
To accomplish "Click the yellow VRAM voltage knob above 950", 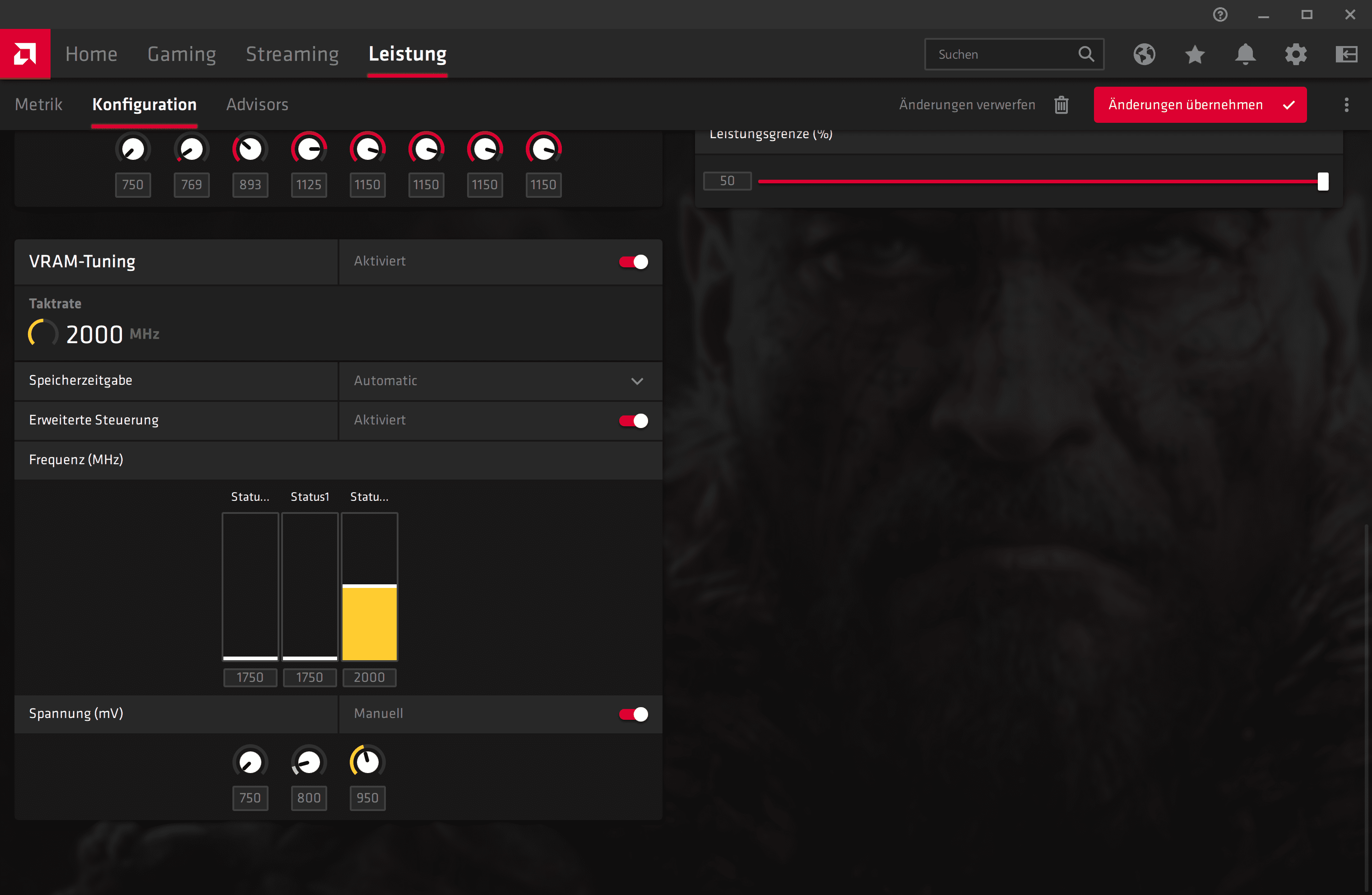I will click(368, 762).
